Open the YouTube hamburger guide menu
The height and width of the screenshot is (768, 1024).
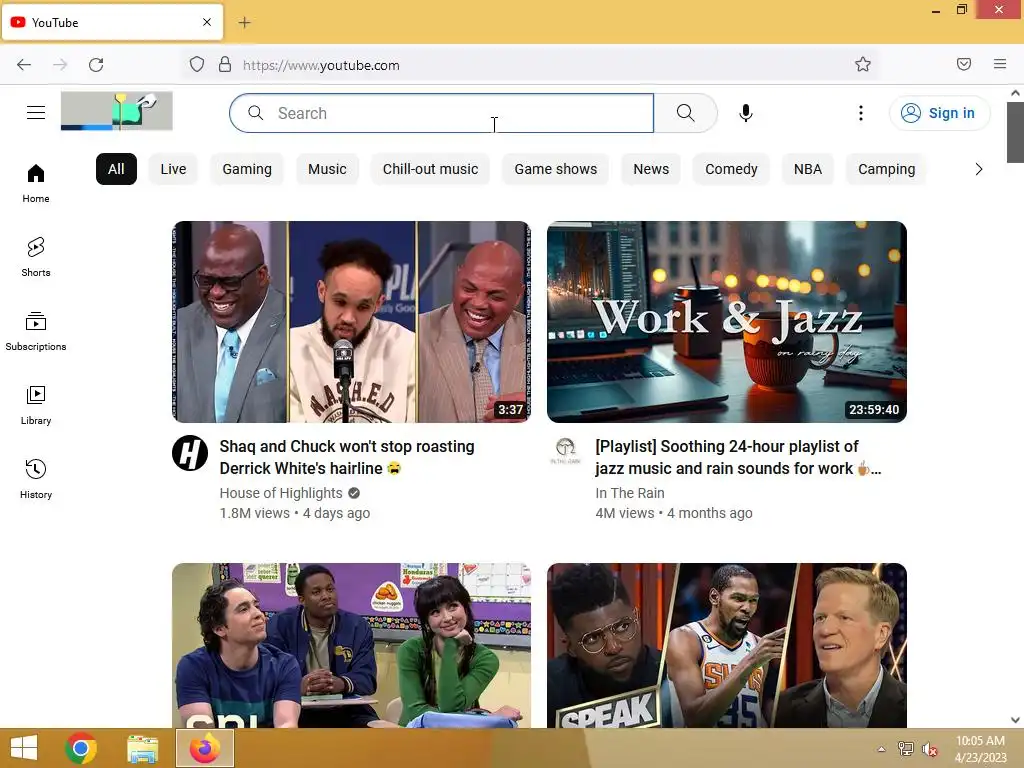[36, 113]
